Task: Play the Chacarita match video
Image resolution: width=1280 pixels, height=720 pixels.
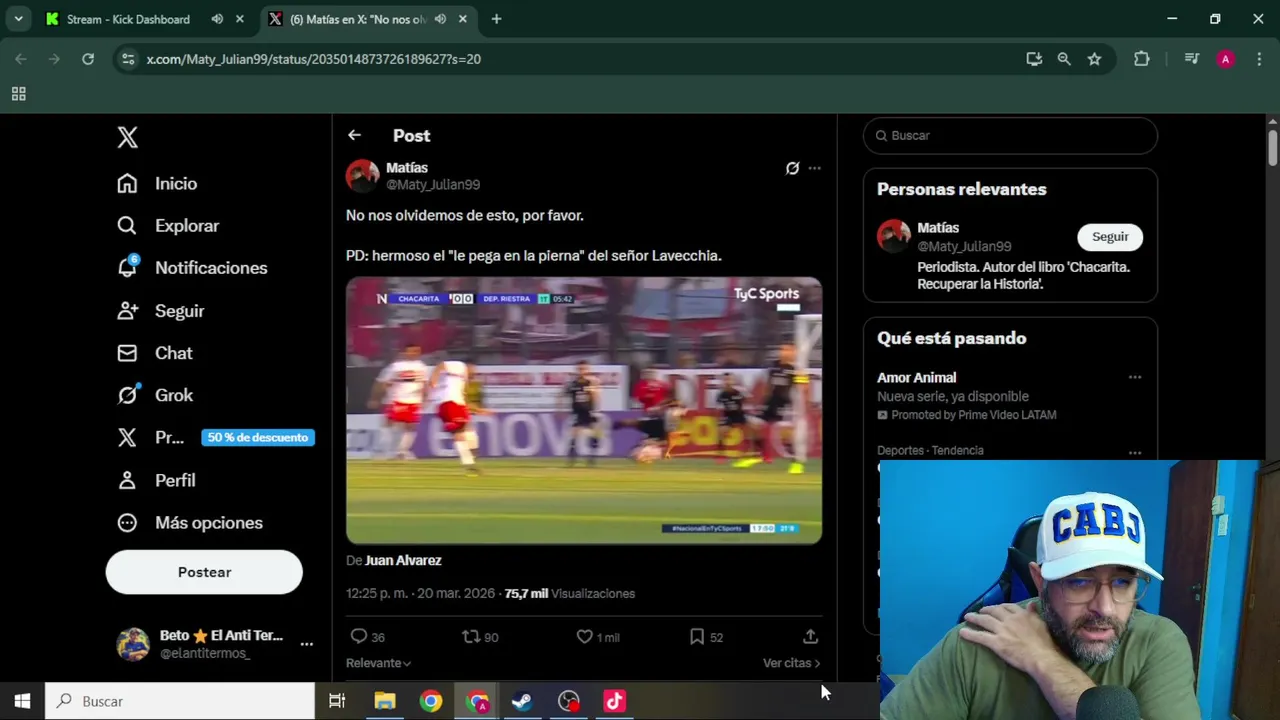Action: pos(584,411)
